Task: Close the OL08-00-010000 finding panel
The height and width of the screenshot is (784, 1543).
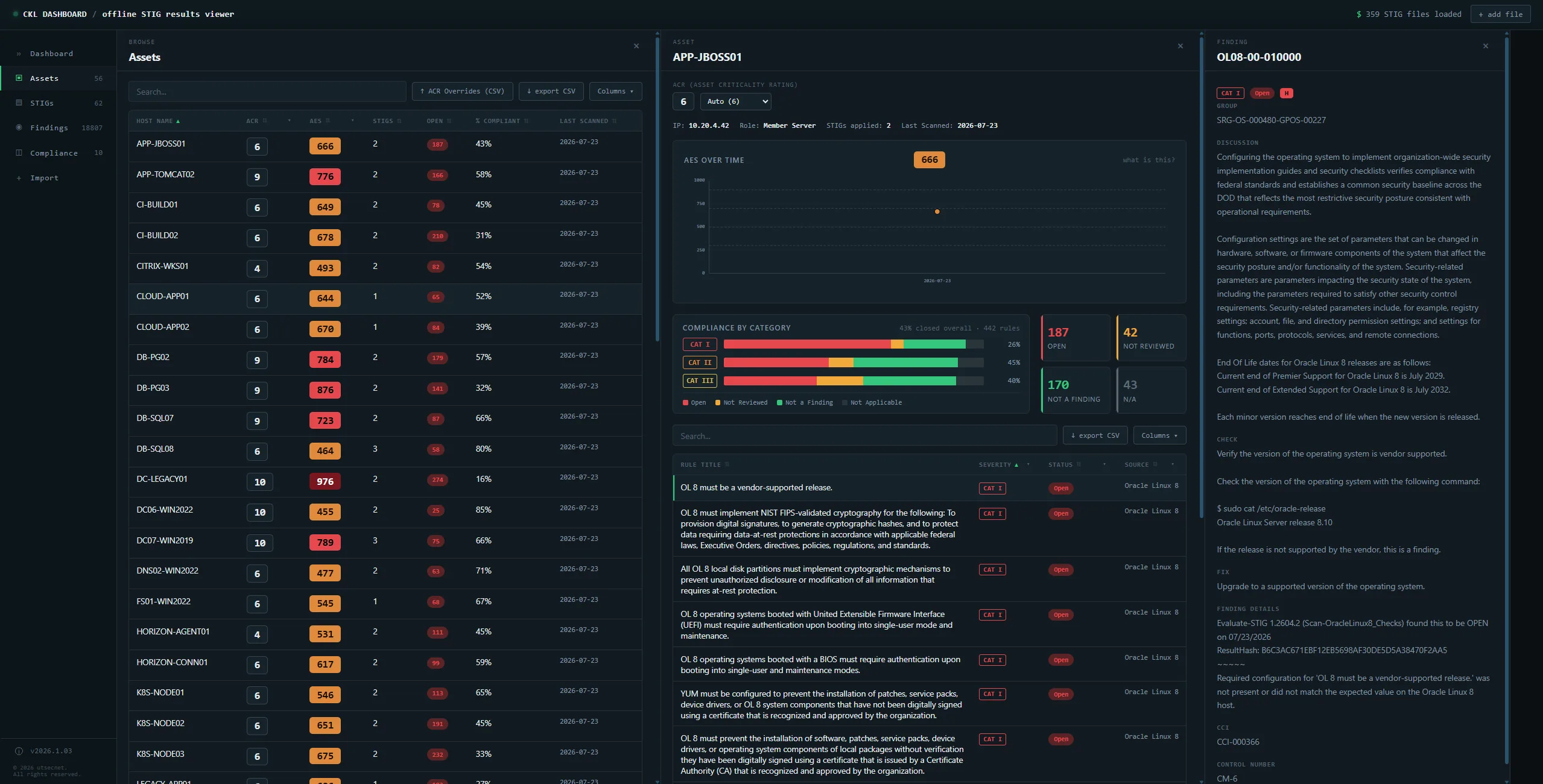Action: tap(1486, 46)
